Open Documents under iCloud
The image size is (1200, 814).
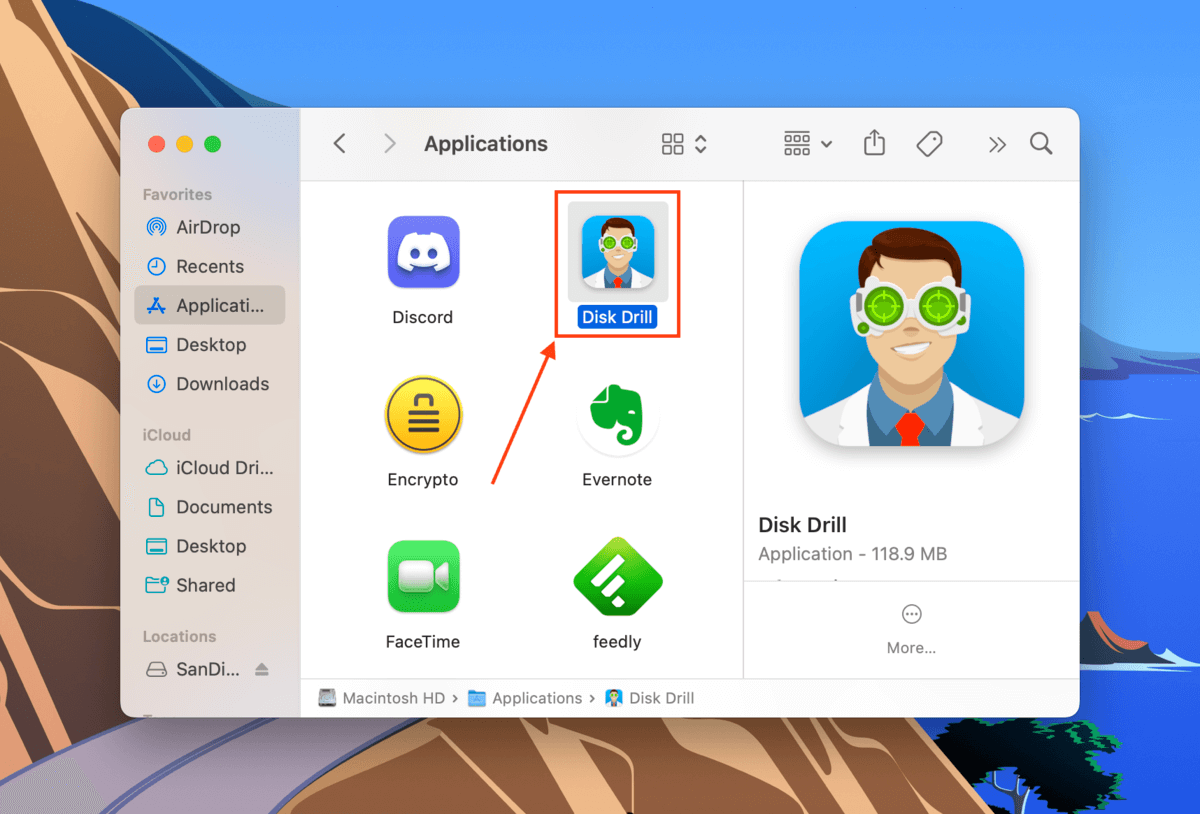(x=210, y=506)
